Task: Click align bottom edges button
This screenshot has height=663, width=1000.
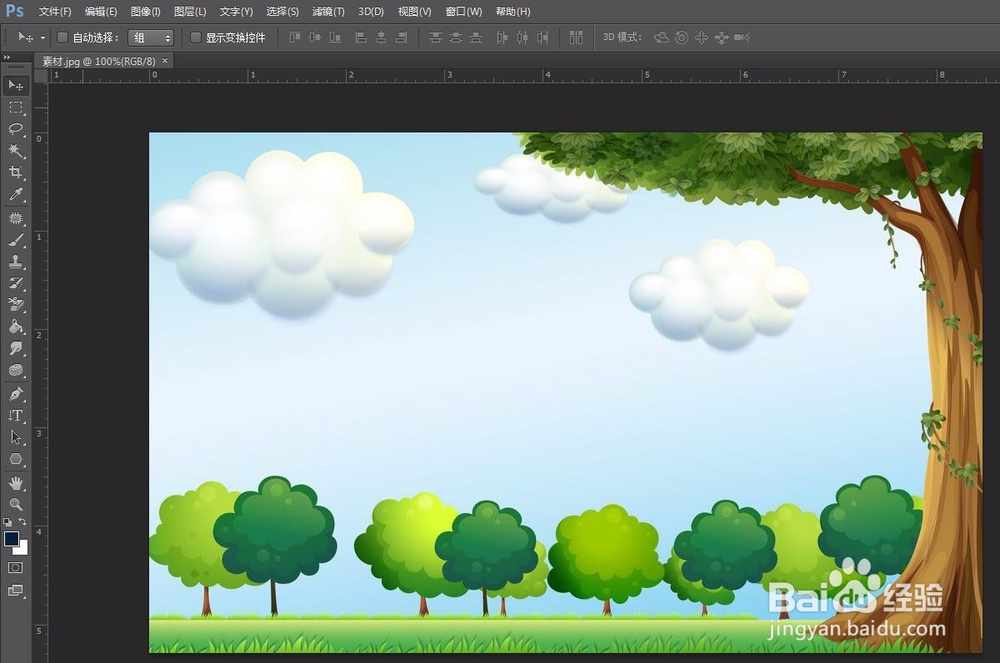Action: [335, 38]
